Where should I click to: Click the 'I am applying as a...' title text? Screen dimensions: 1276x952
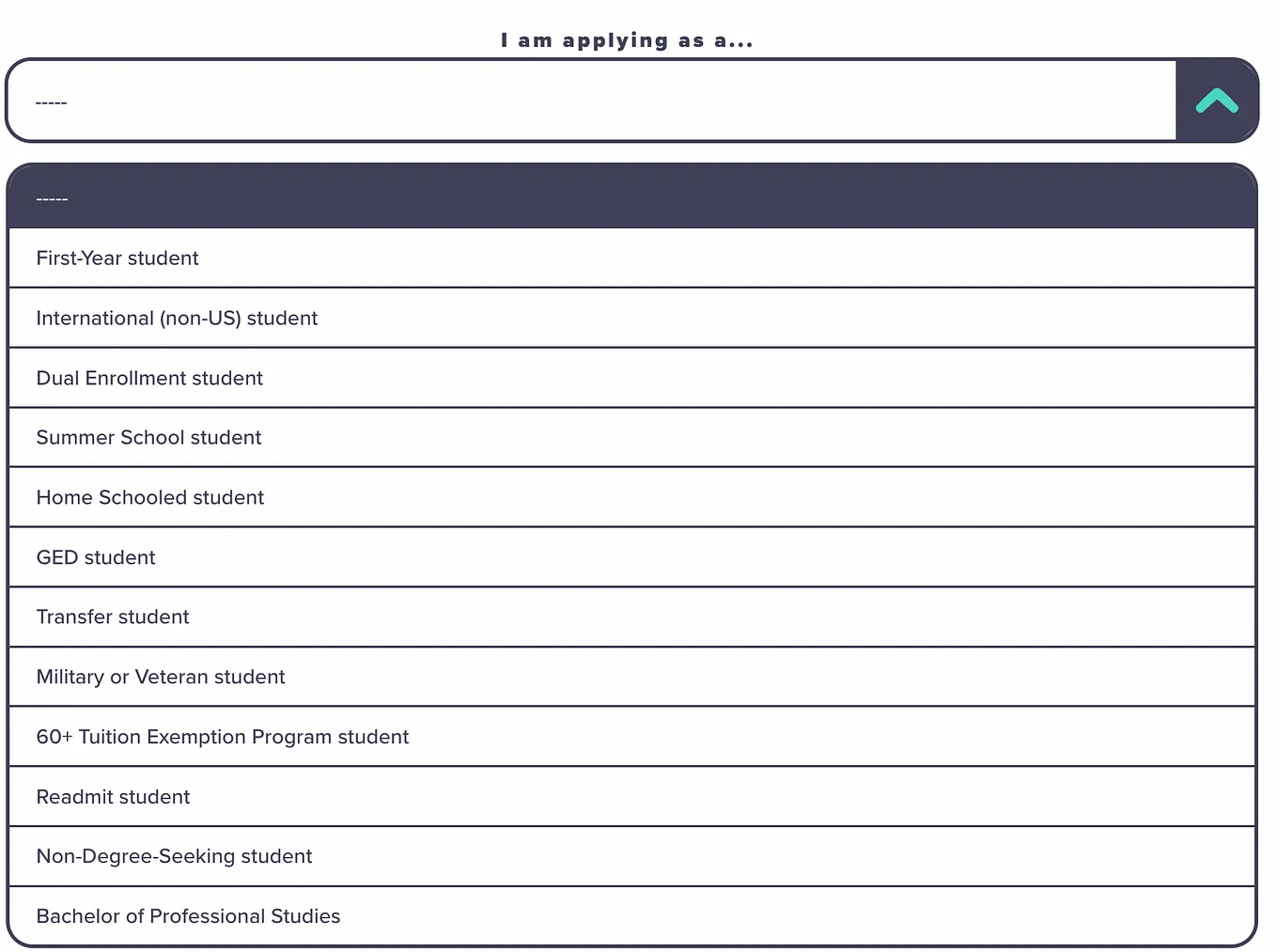[x=627, y=39]
